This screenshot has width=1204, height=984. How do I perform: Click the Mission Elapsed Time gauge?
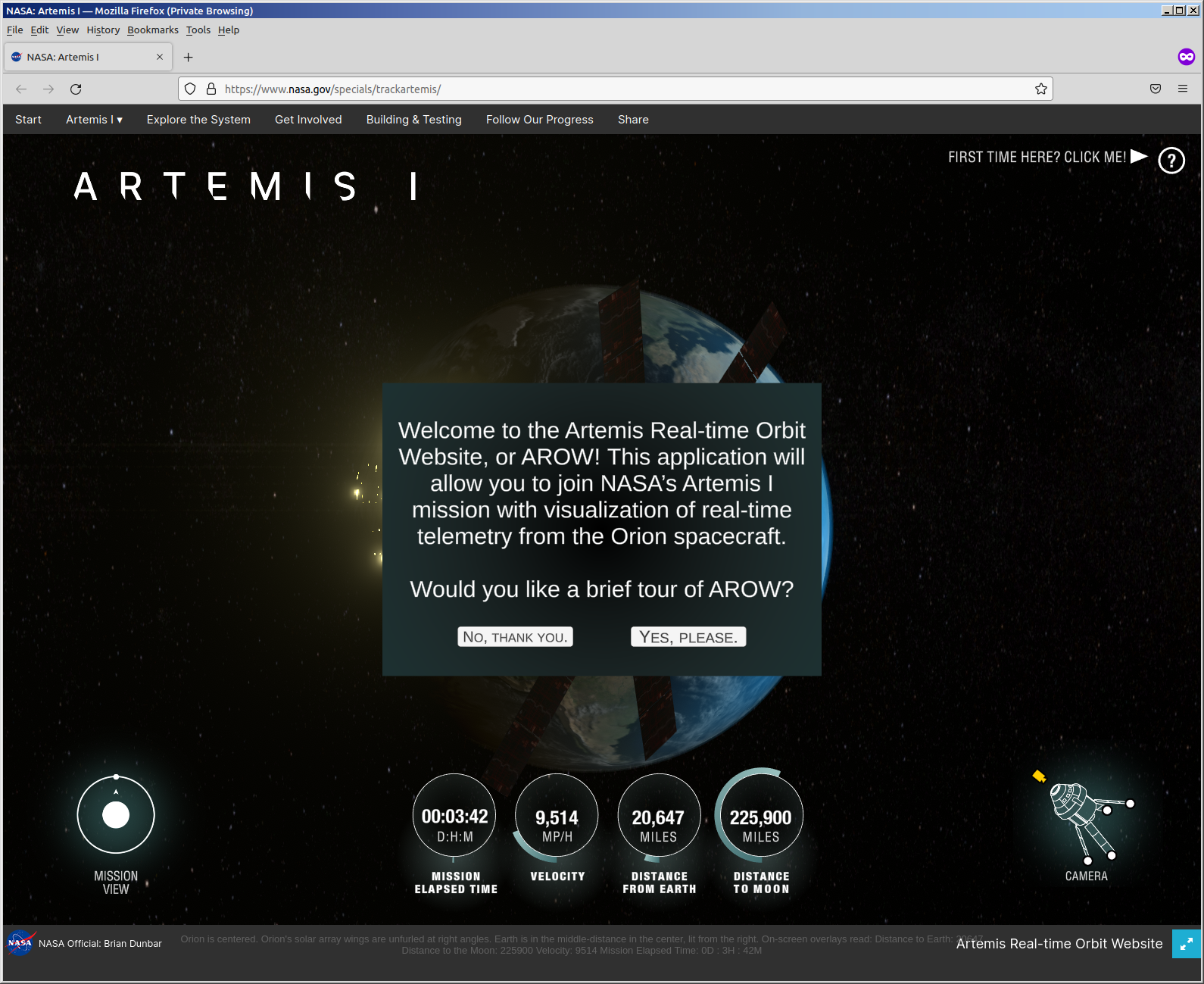point(454,816)
